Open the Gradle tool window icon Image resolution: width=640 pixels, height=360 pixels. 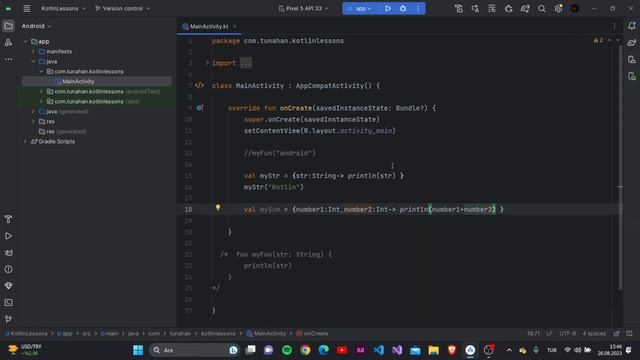632,43
